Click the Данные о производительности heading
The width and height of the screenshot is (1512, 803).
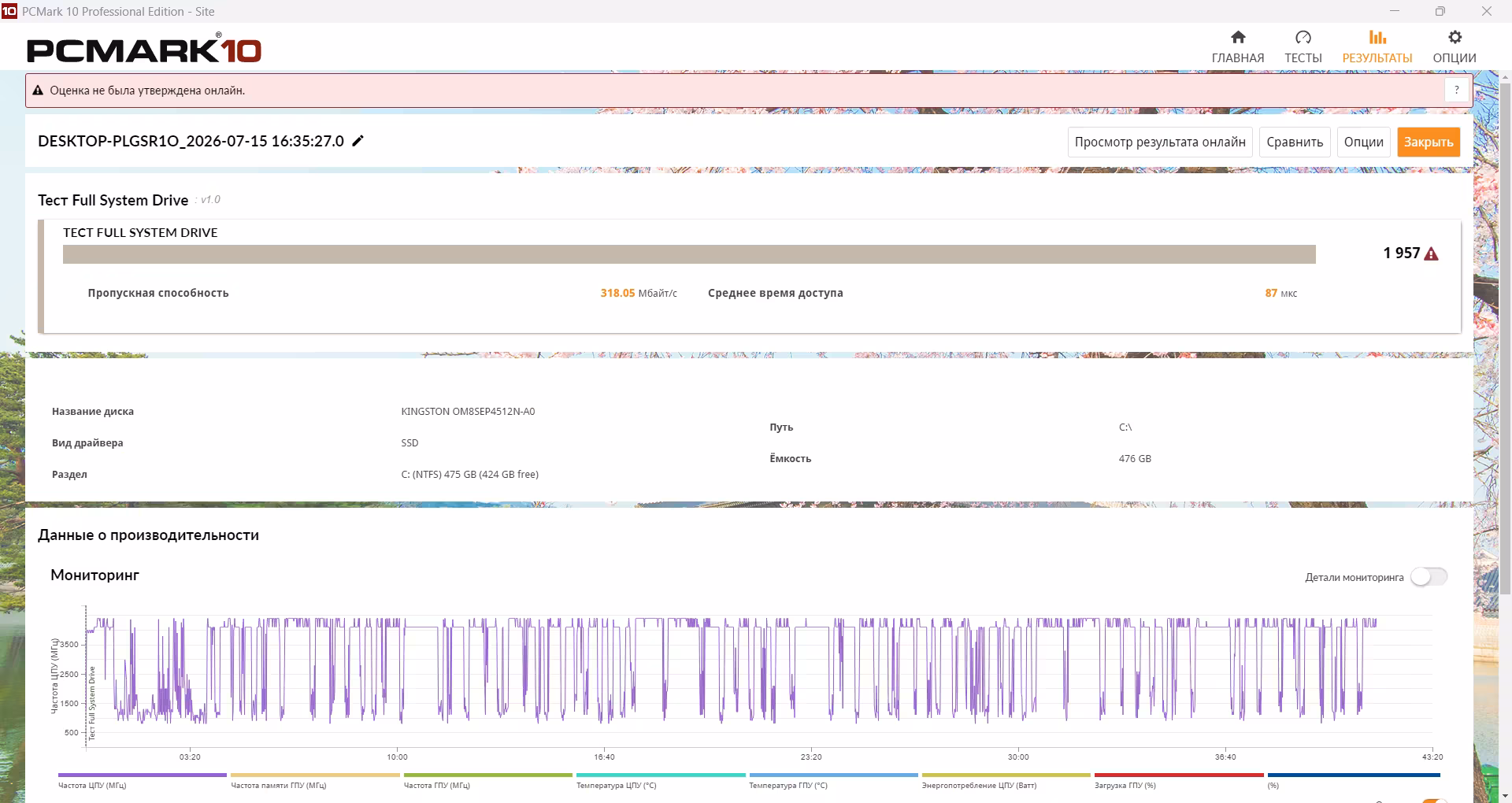(x=148, y=535)
